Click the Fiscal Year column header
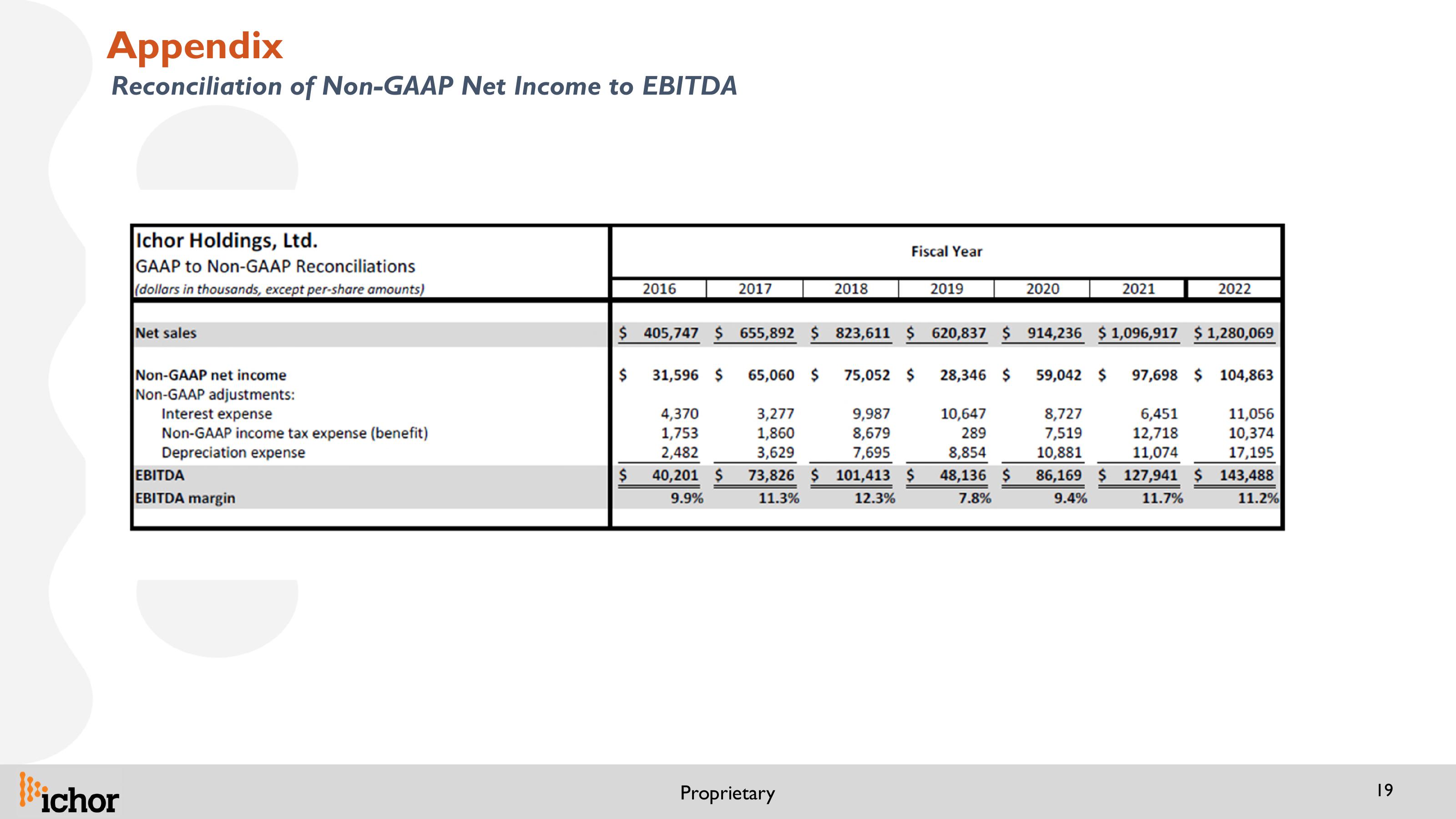This screenshot has height=819, width=1456. click(x=947, y=252)
